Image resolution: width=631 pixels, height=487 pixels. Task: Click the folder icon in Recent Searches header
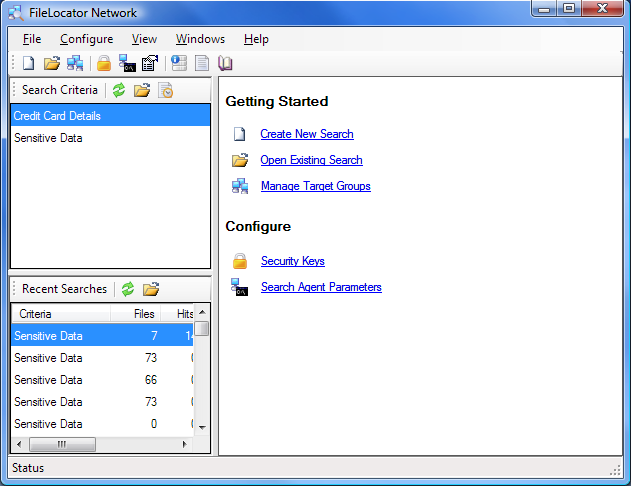[x=151, y=289]
